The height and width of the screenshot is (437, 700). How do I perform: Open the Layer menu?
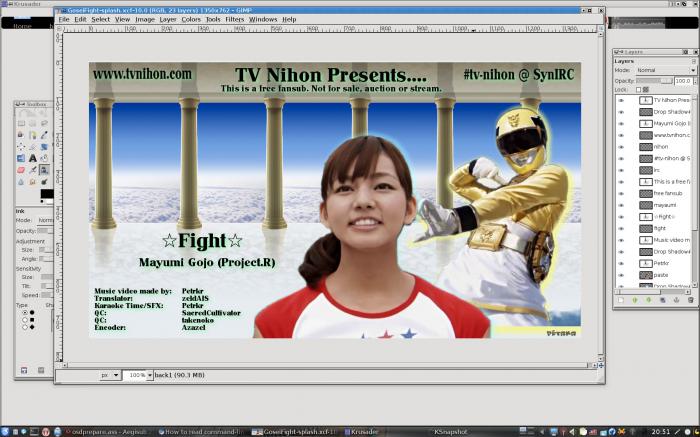[x=168, y=20]
